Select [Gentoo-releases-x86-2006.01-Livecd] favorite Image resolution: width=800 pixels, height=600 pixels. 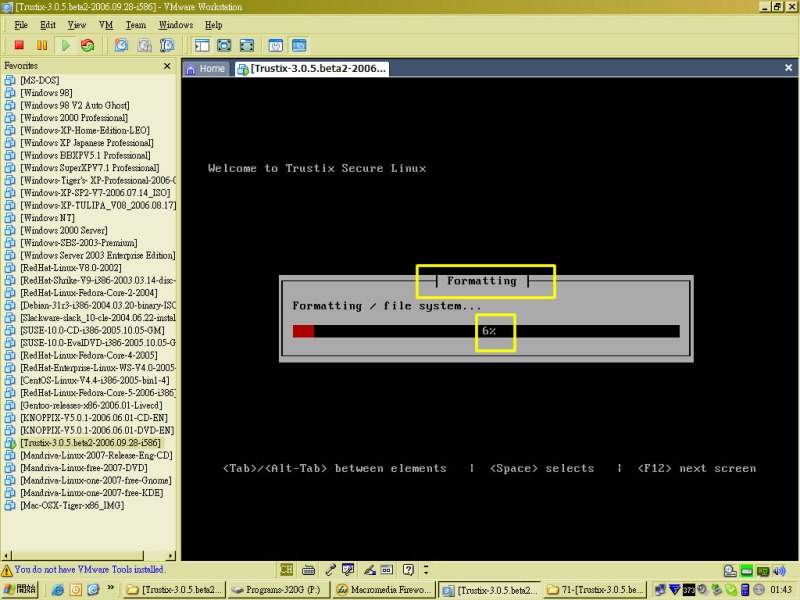[x=91, y=405]
